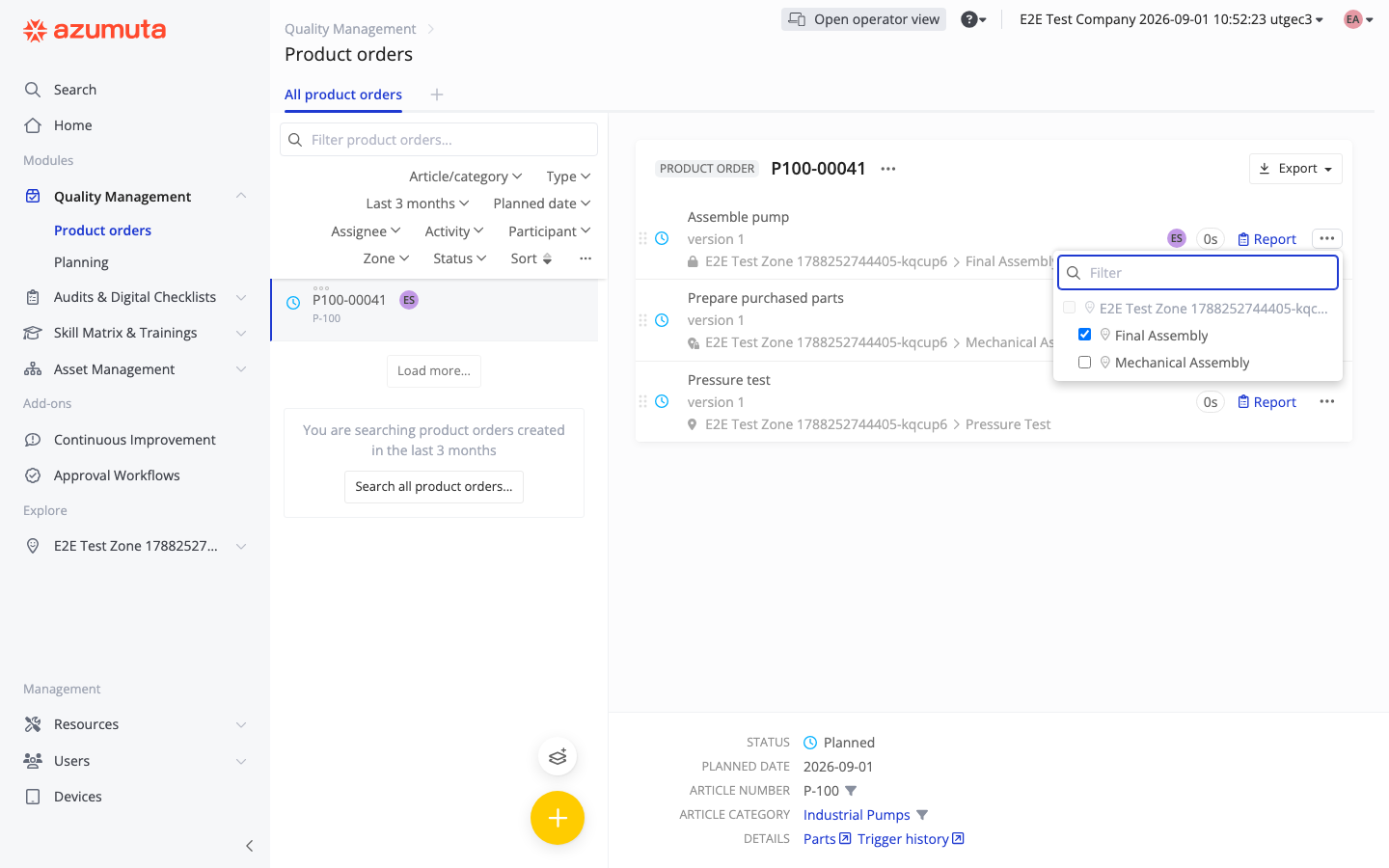1389x868 pixels.
Task: Expand Audits & Digital Checklists module
Action: point(135,297)
